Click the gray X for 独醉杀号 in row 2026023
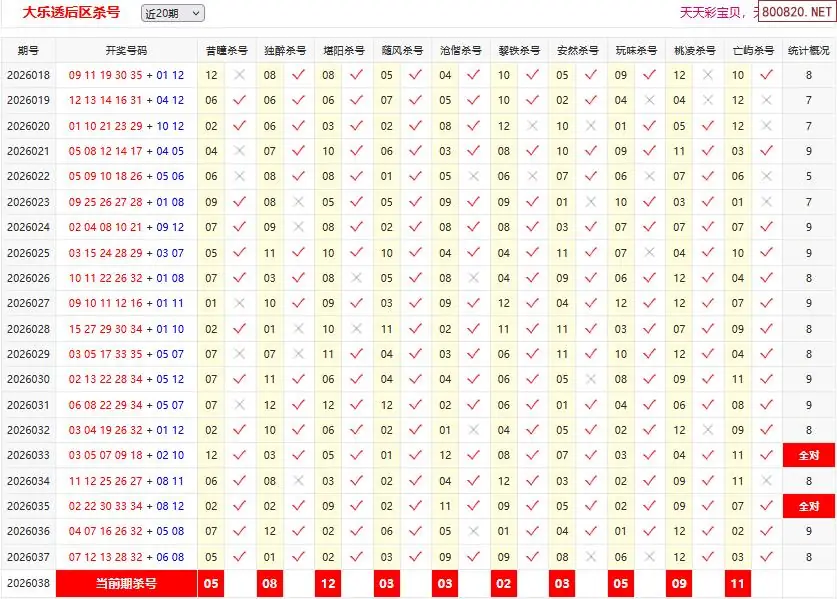Image resolution: width=837 pixels, height=599 pixels. [298, 202]
